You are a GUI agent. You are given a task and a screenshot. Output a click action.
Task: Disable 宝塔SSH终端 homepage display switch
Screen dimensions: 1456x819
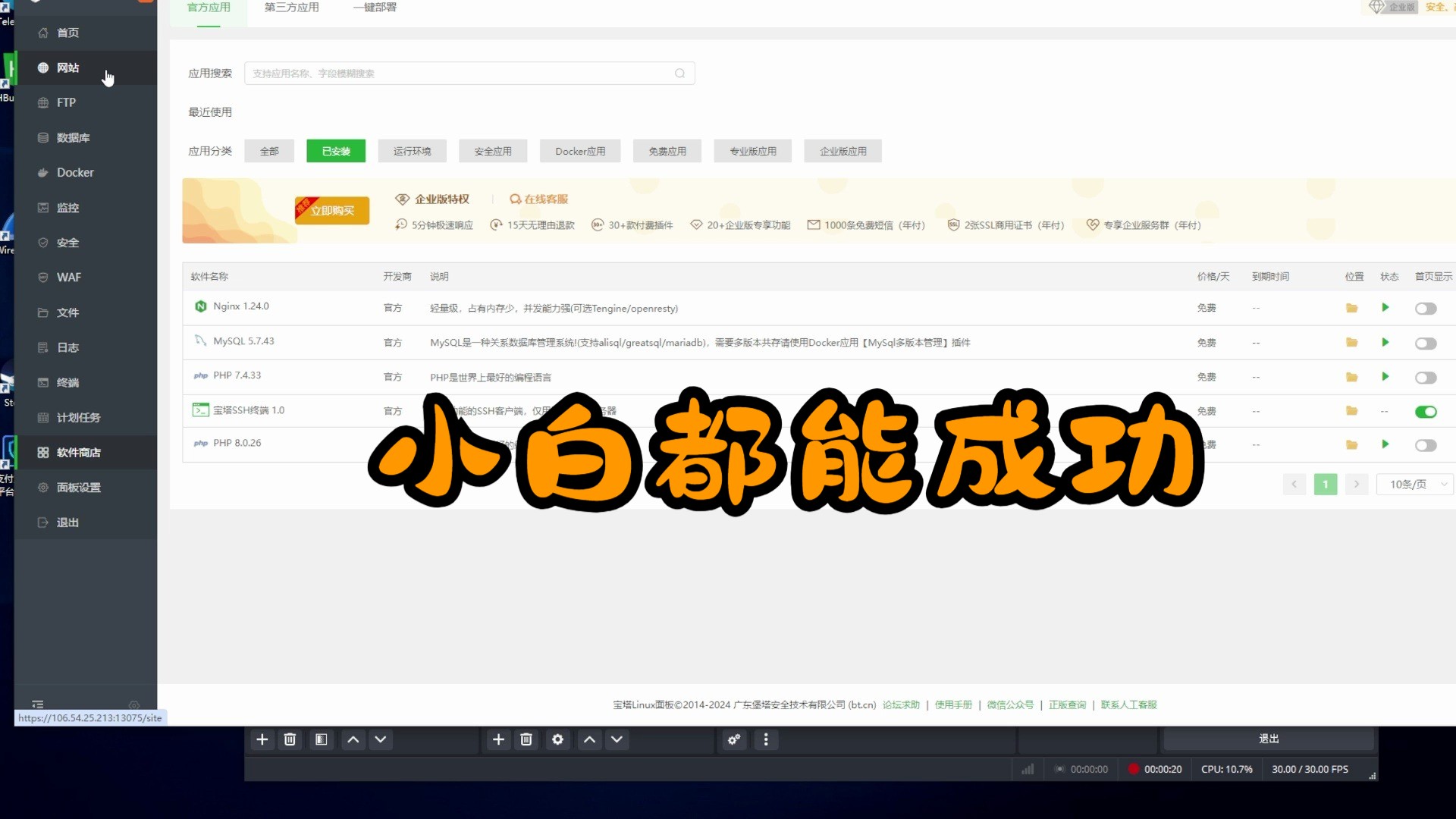click(1426, 412)
